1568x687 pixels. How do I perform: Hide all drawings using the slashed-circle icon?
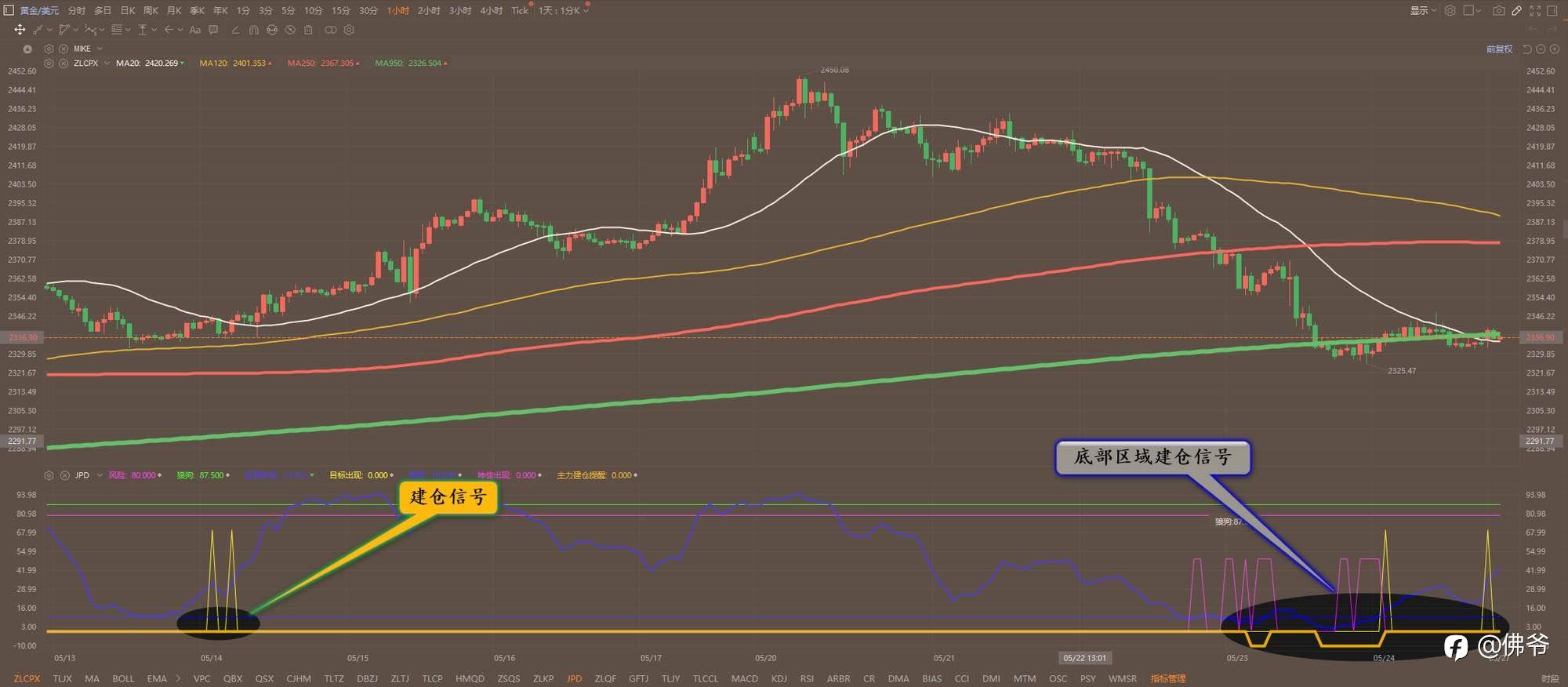point(290,30)
